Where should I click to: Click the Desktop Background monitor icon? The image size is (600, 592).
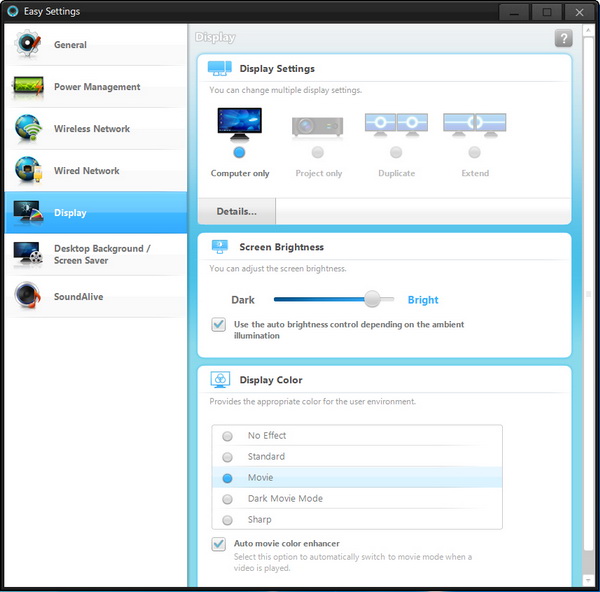(x=27, y=255)
